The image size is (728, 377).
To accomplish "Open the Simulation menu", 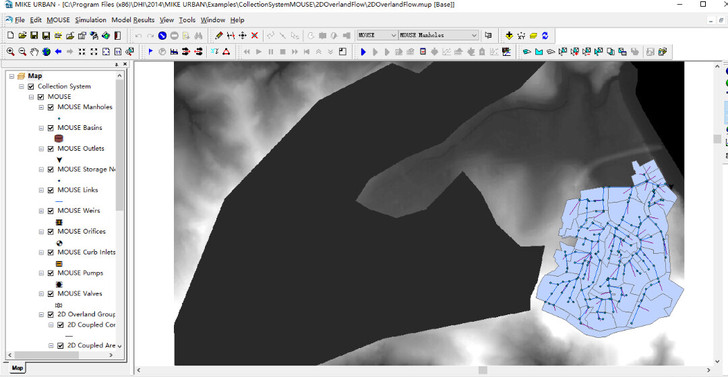I will [x=91, y=20].
